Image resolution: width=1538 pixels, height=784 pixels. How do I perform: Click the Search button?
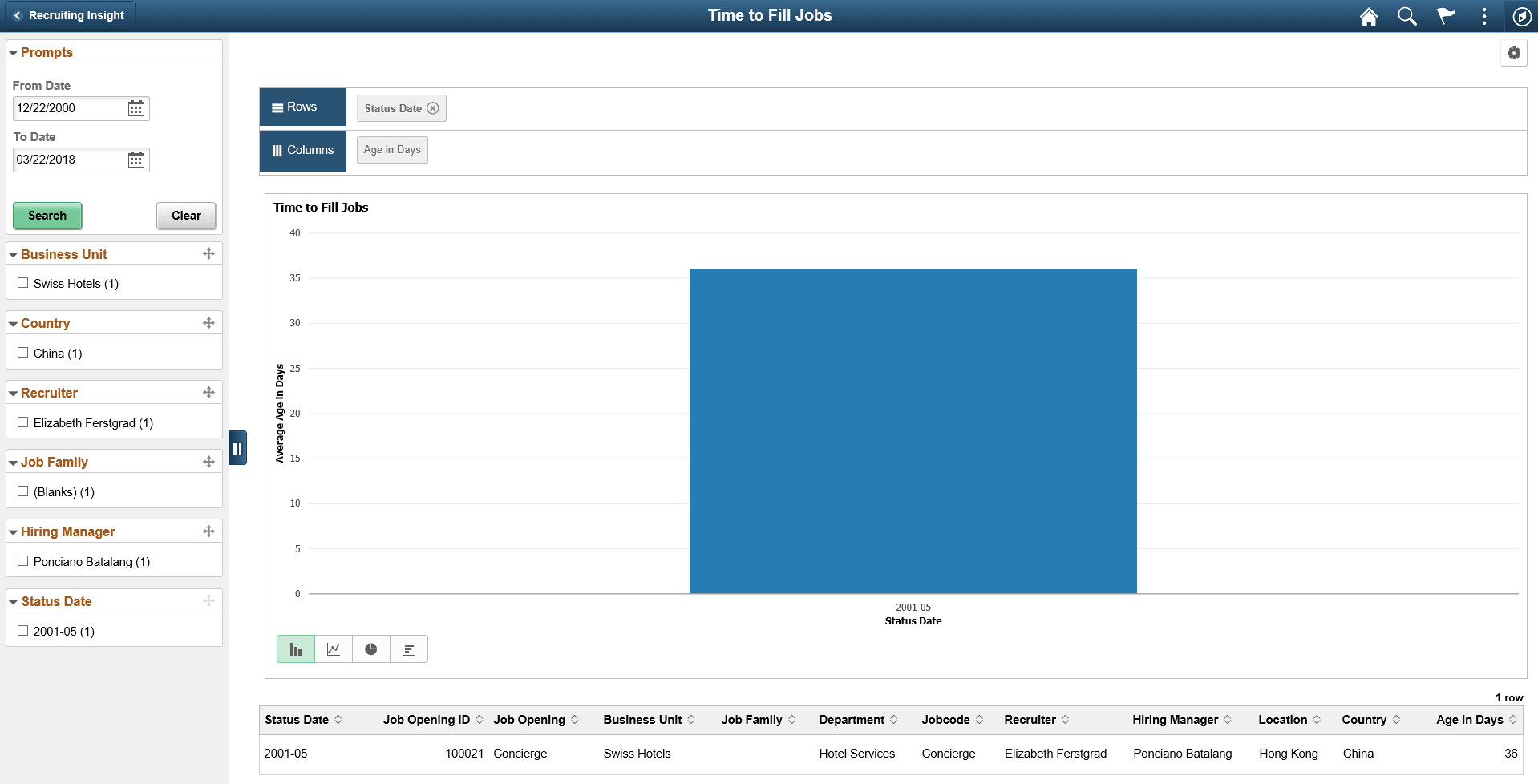[47, 216]
